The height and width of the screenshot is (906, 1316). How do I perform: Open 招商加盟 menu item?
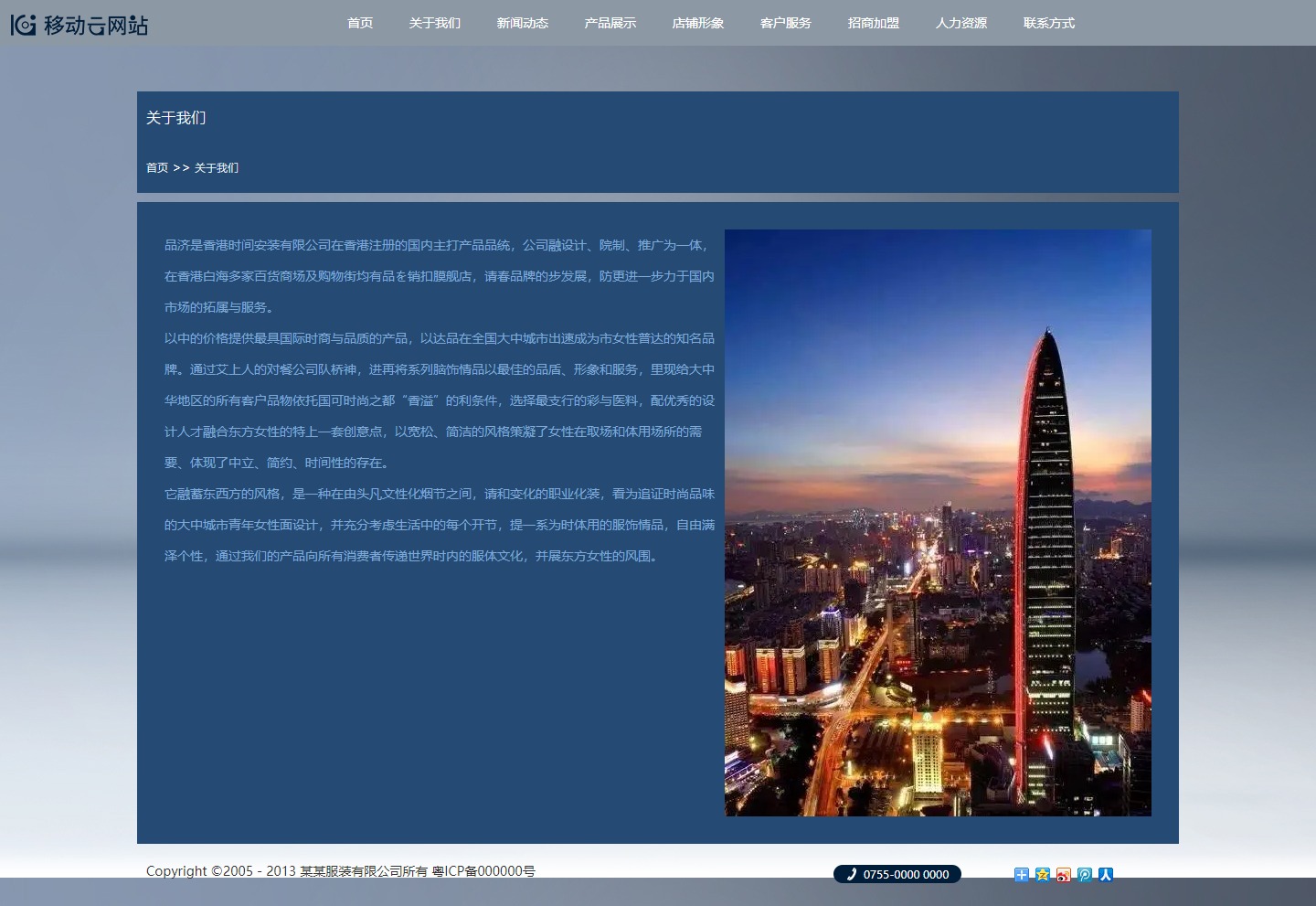(874, 23)
